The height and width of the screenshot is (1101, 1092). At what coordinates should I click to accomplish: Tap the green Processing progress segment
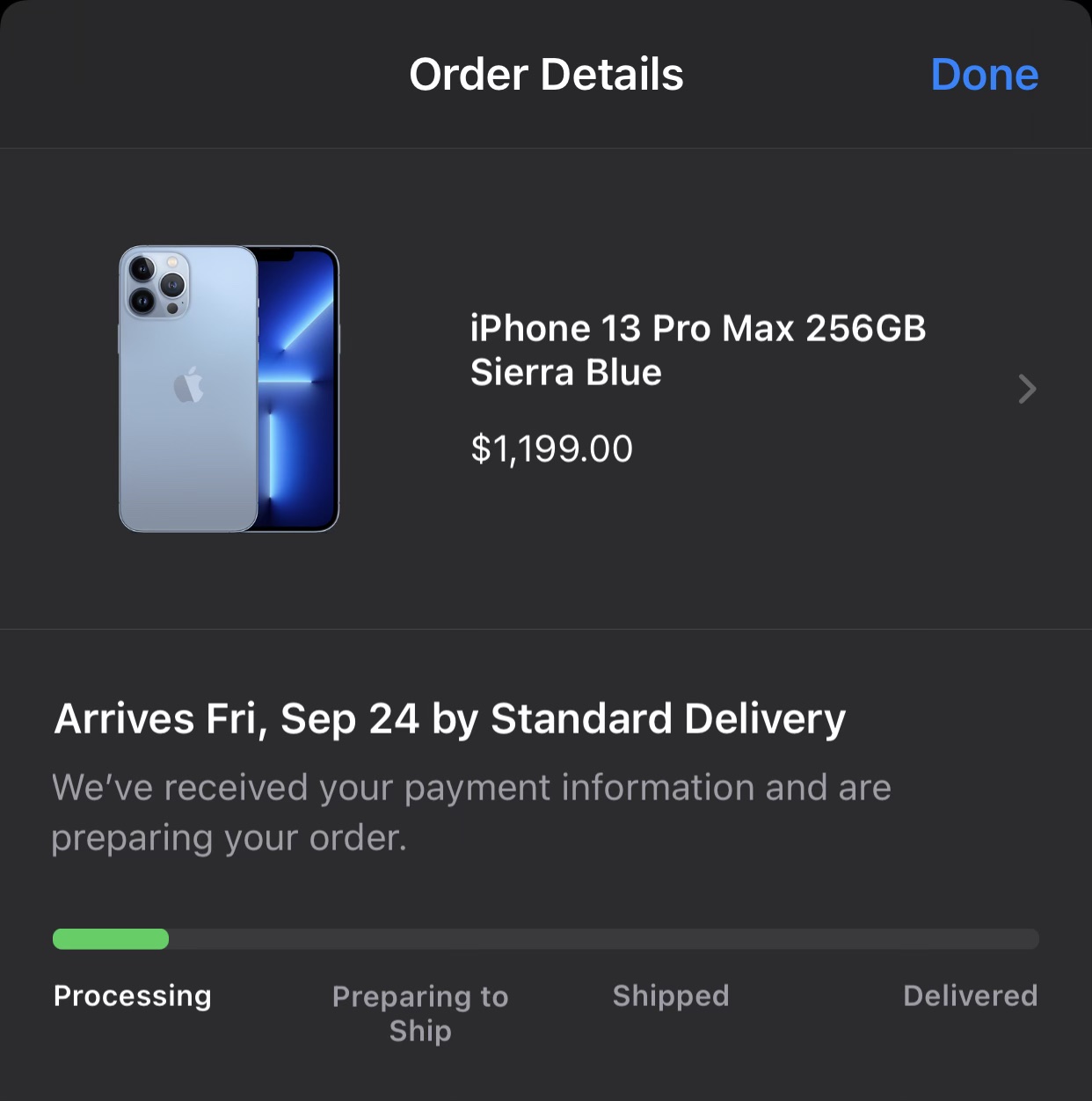click(111, 939)
